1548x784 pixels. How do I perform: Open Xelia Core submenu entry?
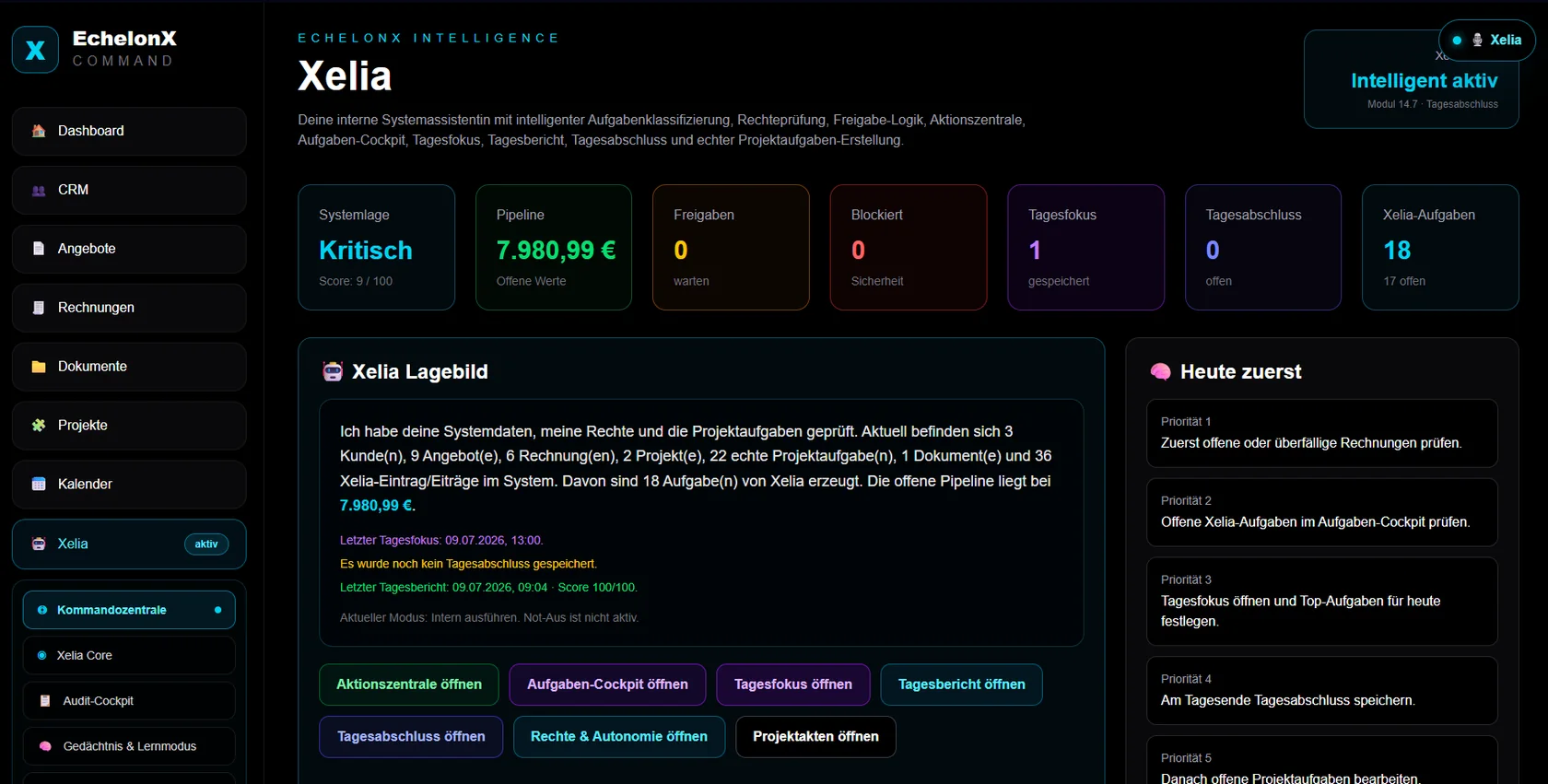(x=129, y=655)
